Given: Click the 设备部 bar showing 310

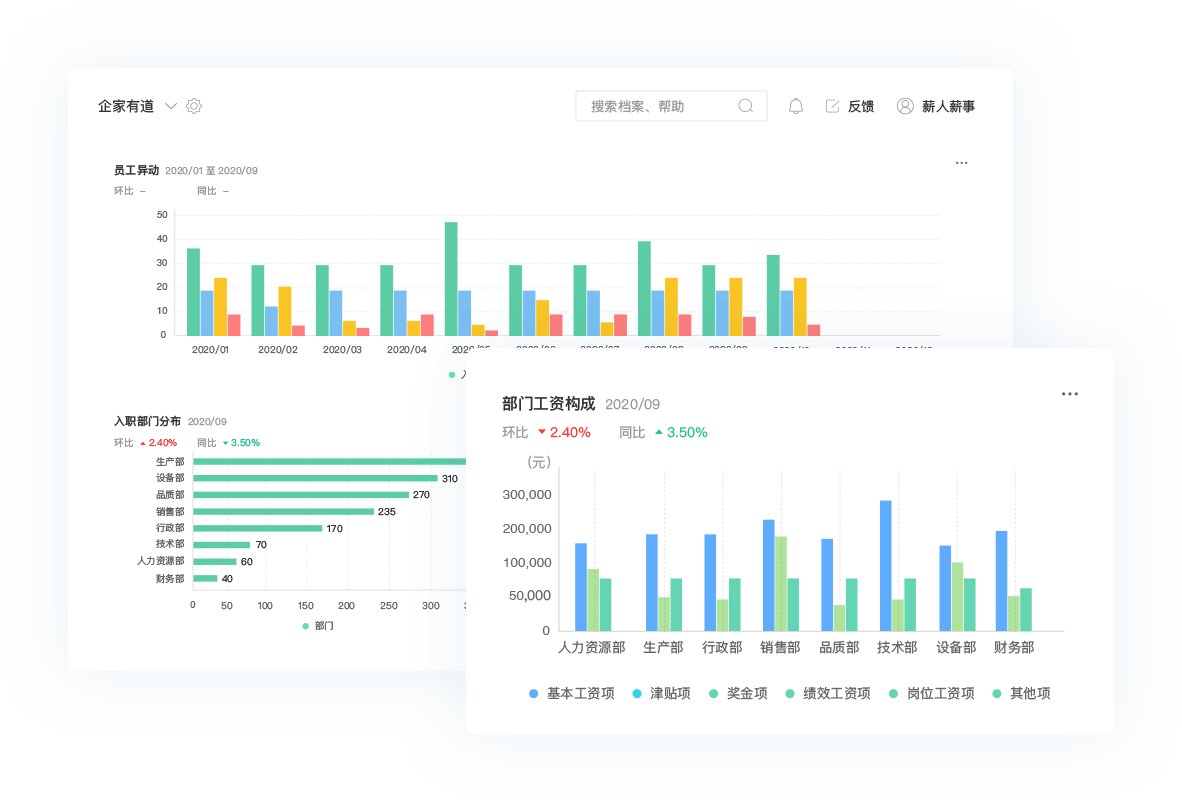Looking at the screenshot, I should point(314,478).
